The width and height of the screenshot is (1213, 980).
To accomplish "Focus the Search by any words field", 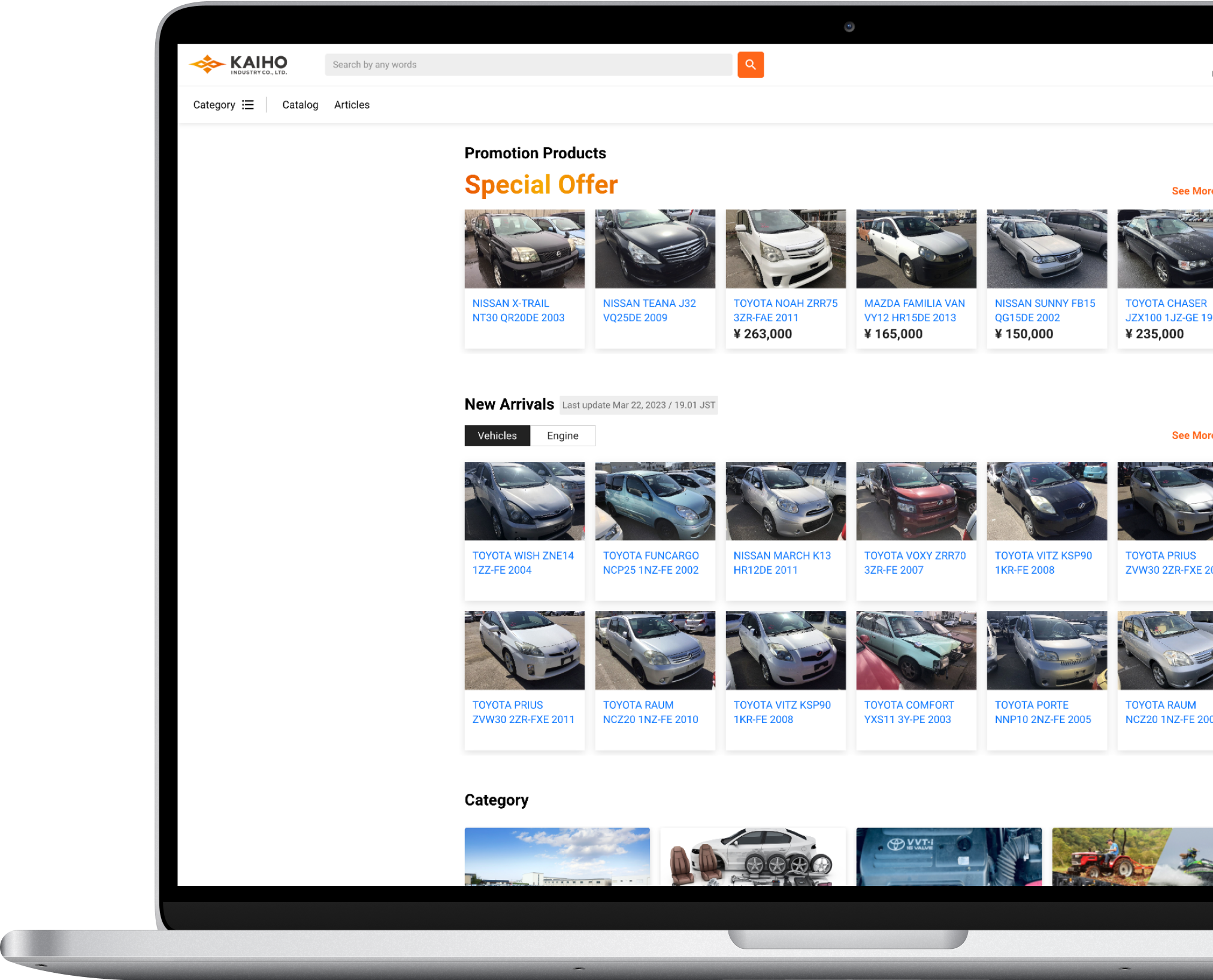I will click(528, 65).
